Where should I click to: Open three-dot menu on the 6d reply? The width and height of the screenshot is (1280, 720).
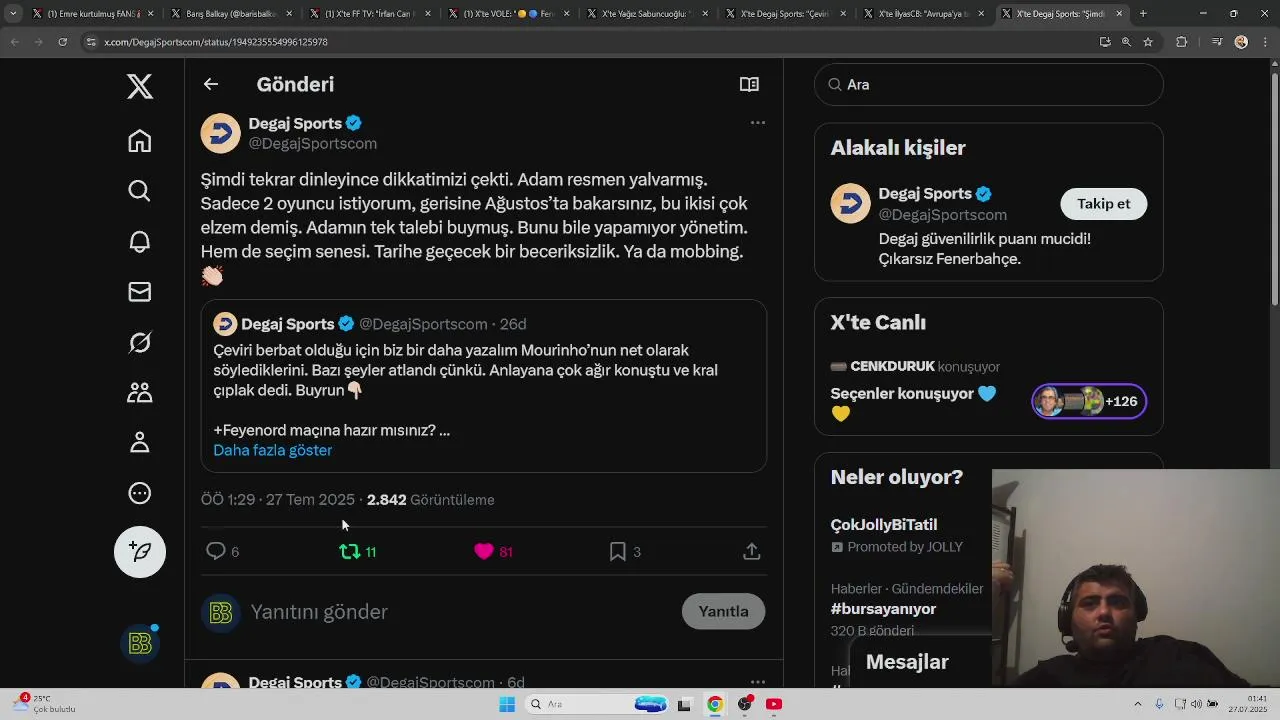click(x=758, y=681)
